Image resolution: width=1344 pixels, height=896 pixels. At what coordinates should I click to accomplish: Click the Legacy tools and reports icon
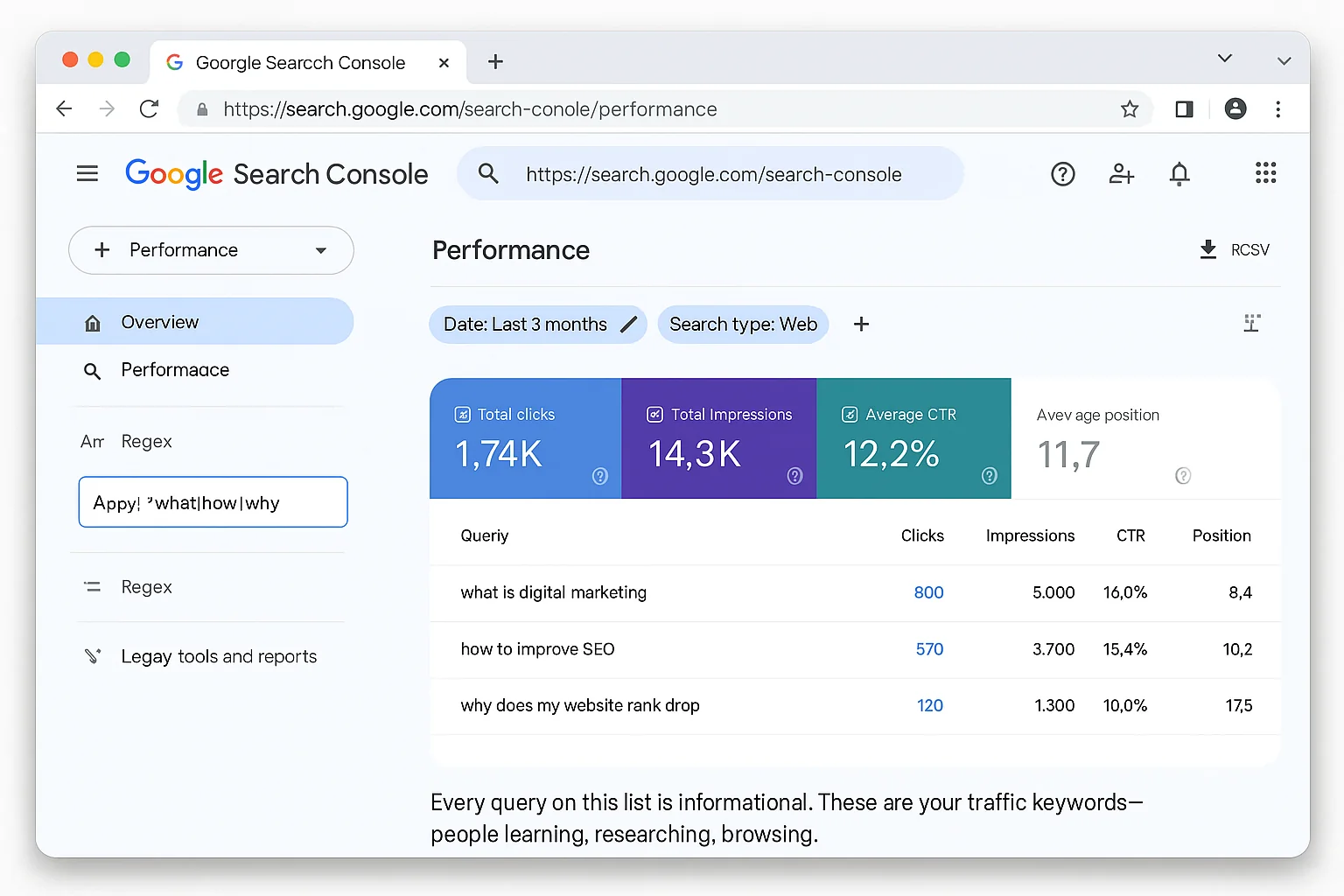93,655
